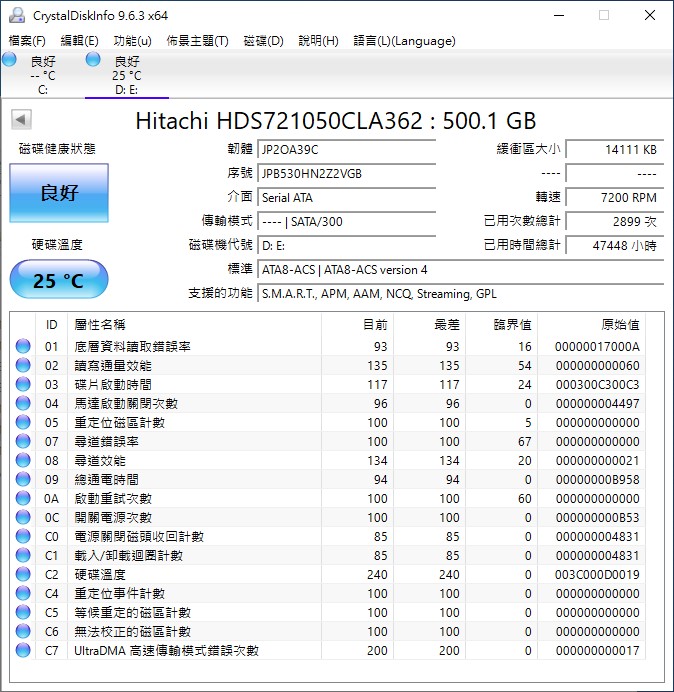Open the 佈景主題(T) menu
This screenshot has width=674, height=692.
(197, 41)
